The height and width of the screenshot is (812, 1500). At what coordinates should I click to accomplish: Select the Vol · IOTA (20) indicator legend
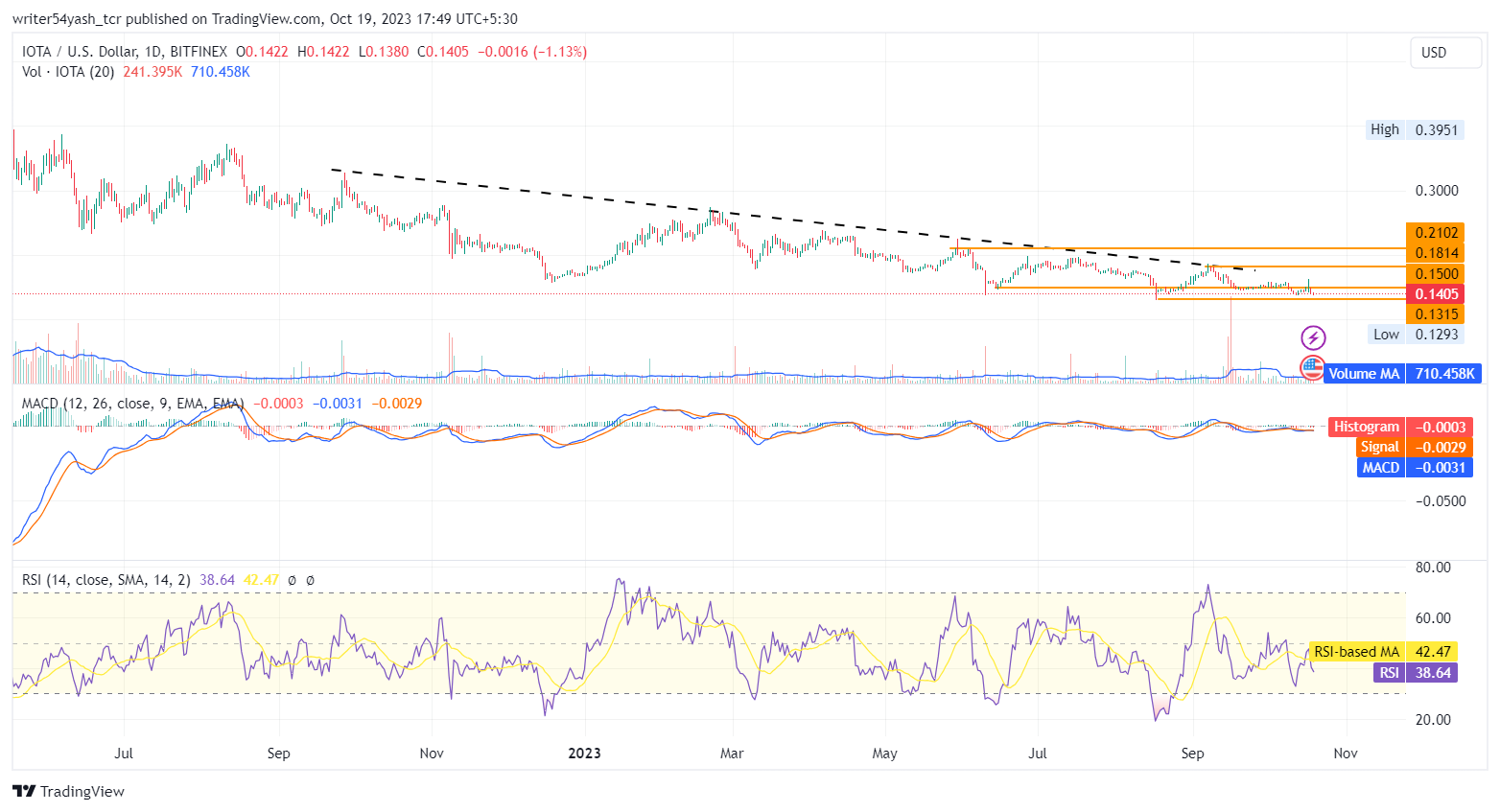(x=68, y=72)
